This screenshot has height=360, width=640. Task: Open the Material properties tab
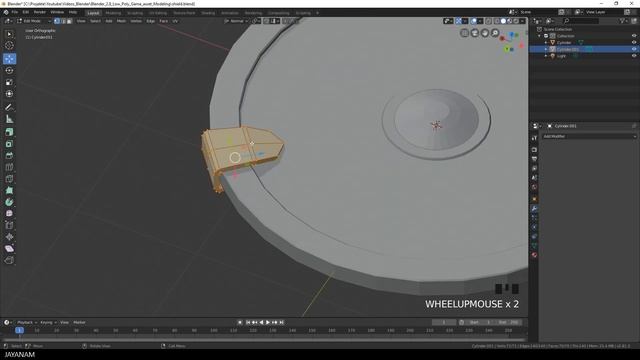[534, 255]
